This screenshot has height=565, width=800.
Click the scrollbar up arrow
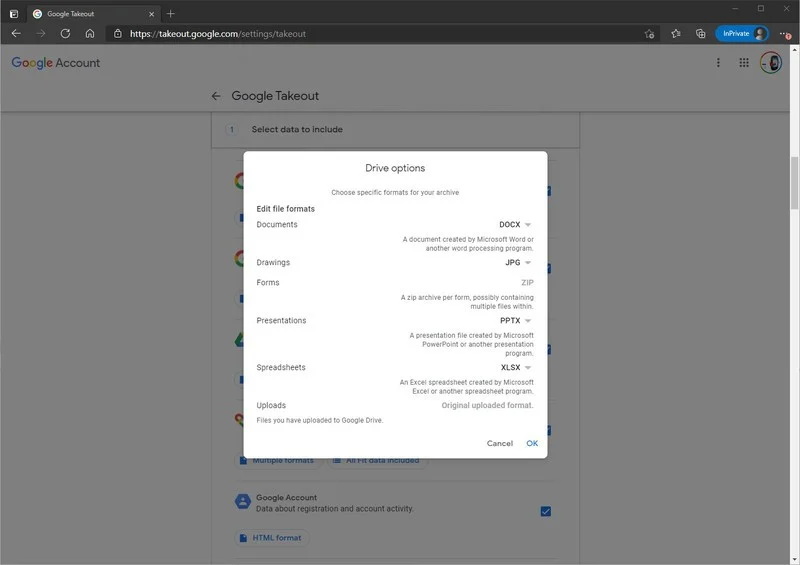pos(794,50)
